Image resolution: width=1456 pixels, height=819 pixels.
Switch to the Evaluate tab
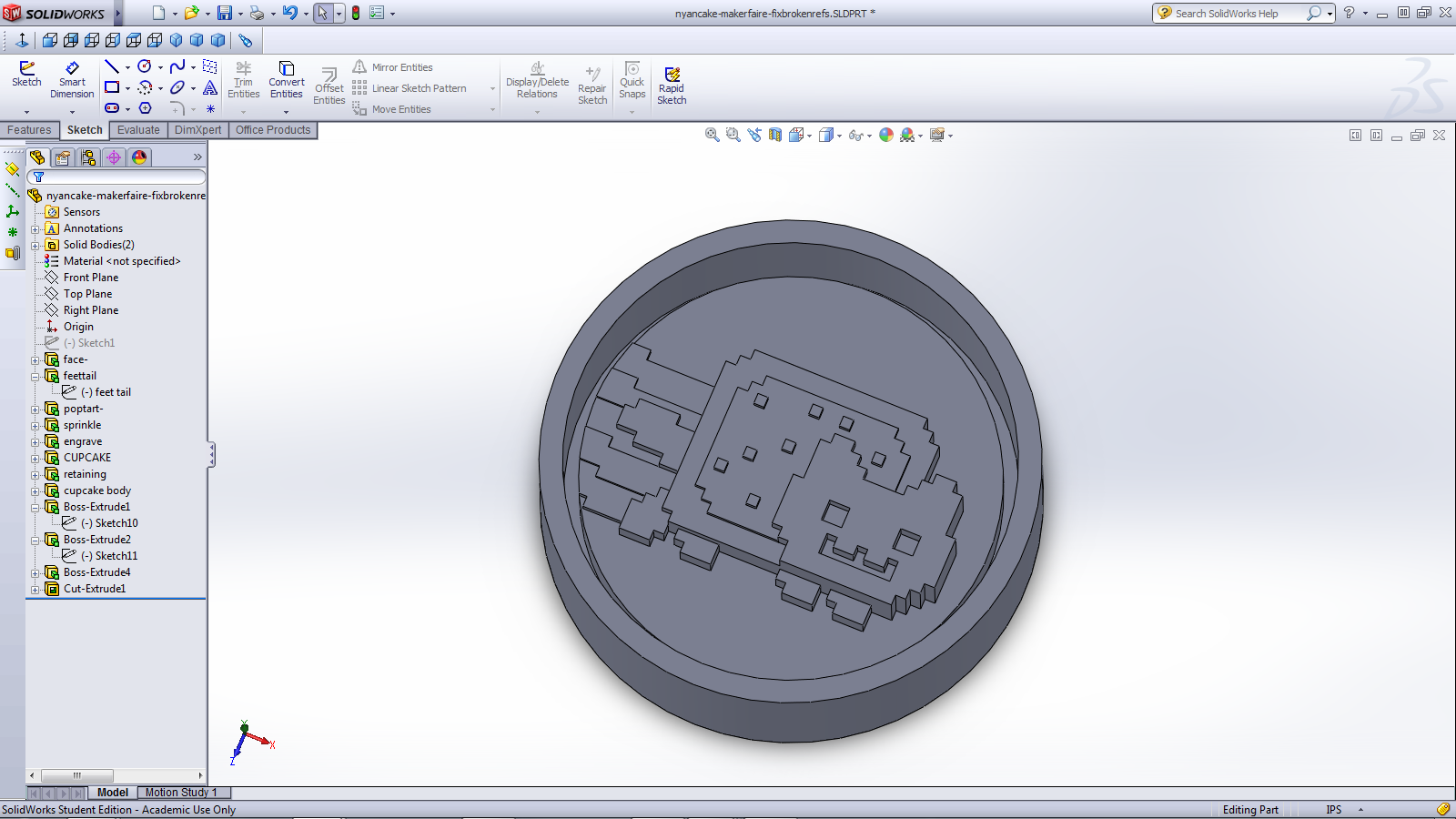coord(138,130)
